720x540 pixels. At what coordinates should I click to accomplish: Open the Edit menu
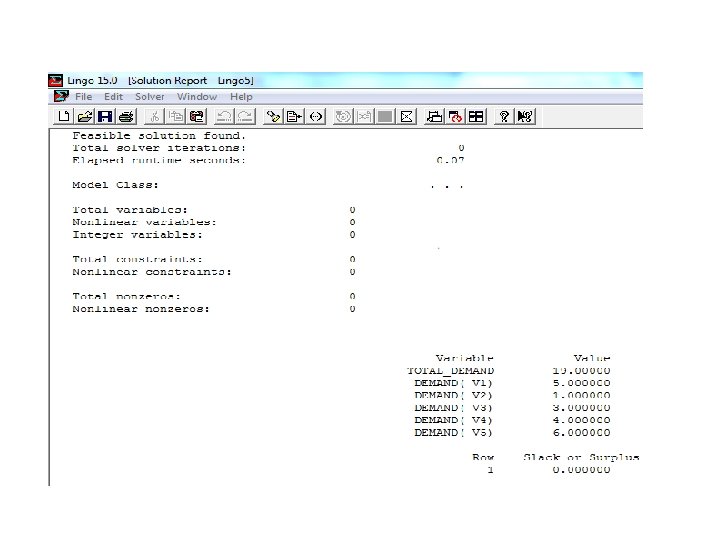113,97
